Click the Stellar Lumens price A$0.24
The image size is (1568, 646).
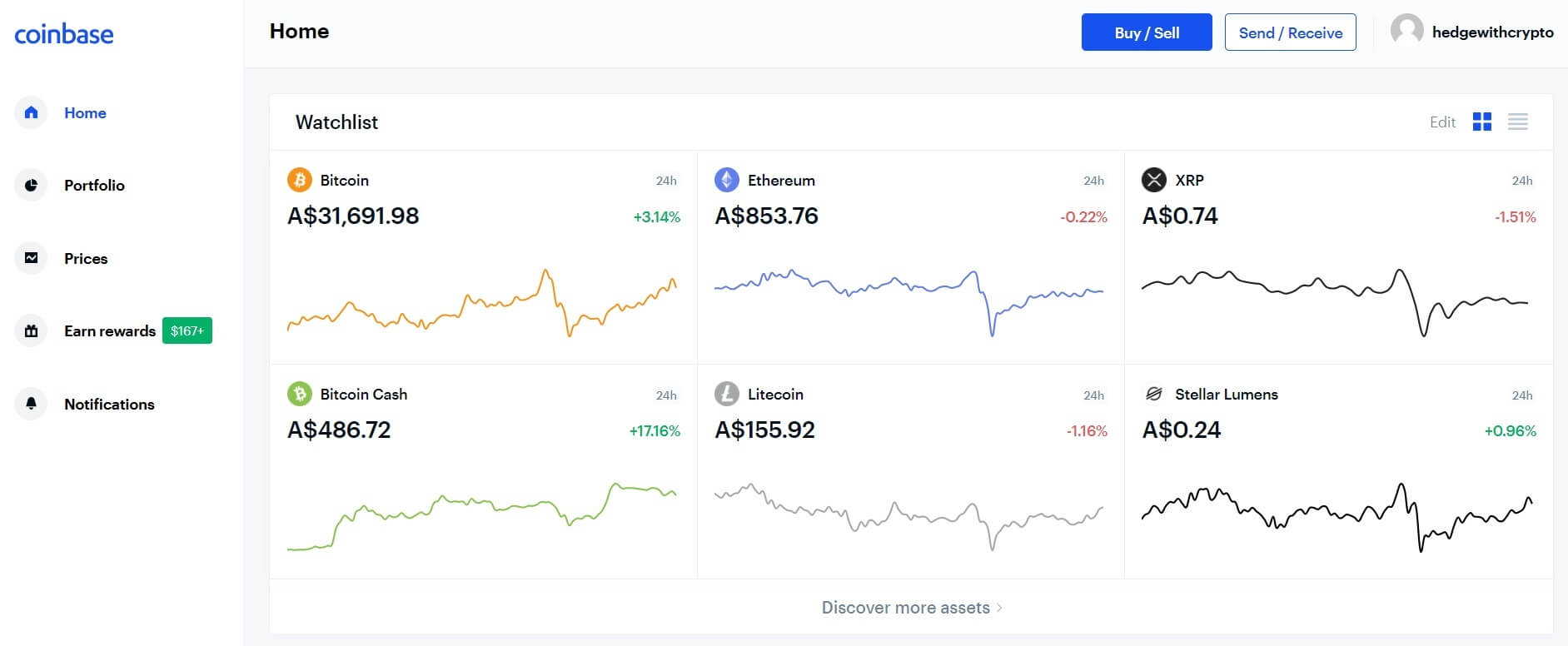pos(1182,430)
